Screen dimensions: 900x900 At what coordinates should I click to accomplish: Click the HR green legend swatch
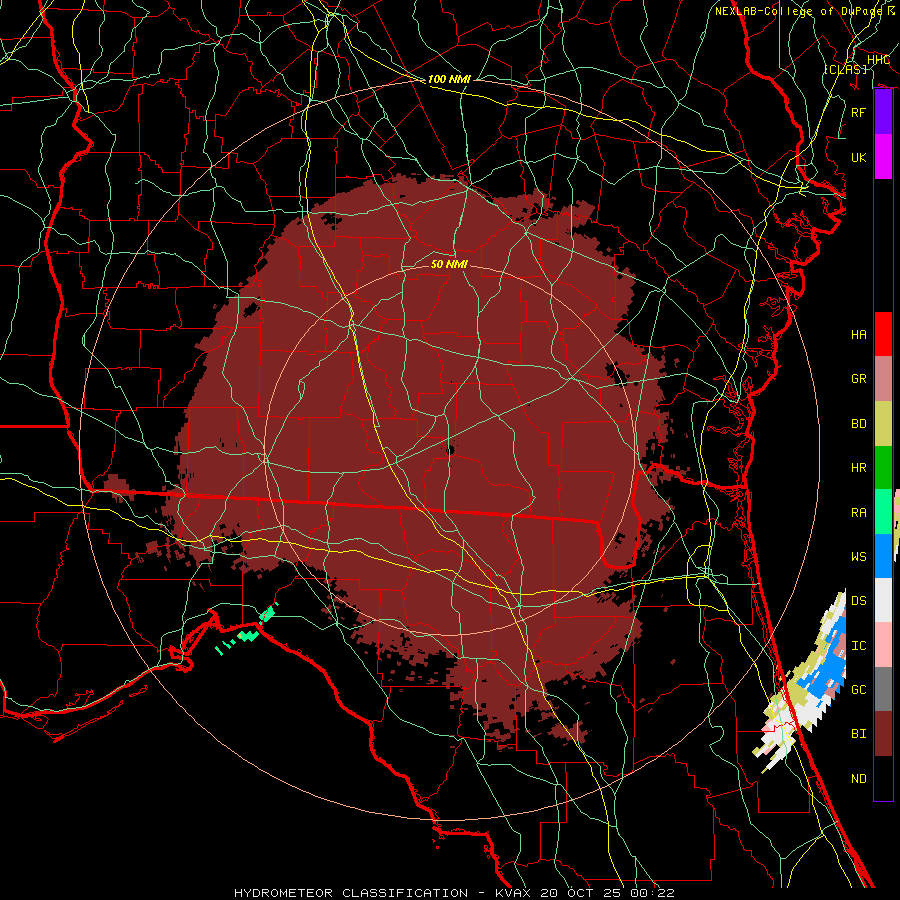(x=883, y=468)
